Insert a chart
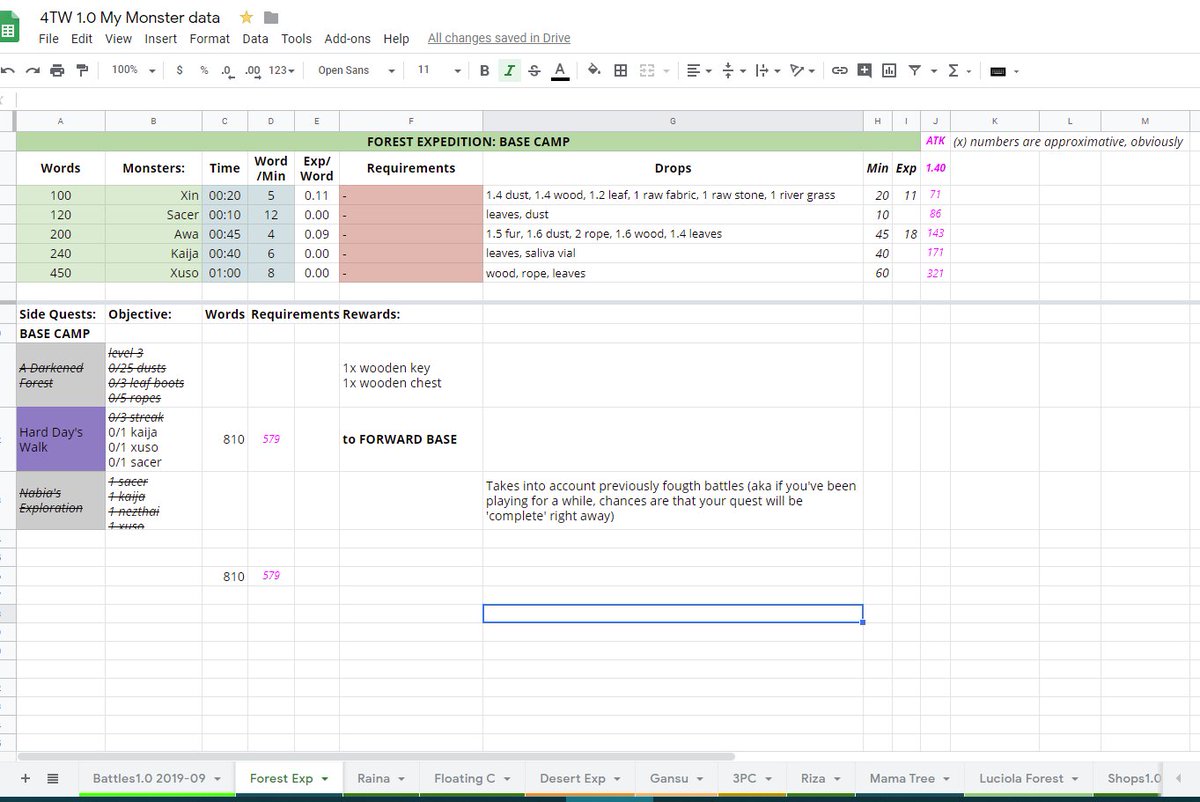 890,70
